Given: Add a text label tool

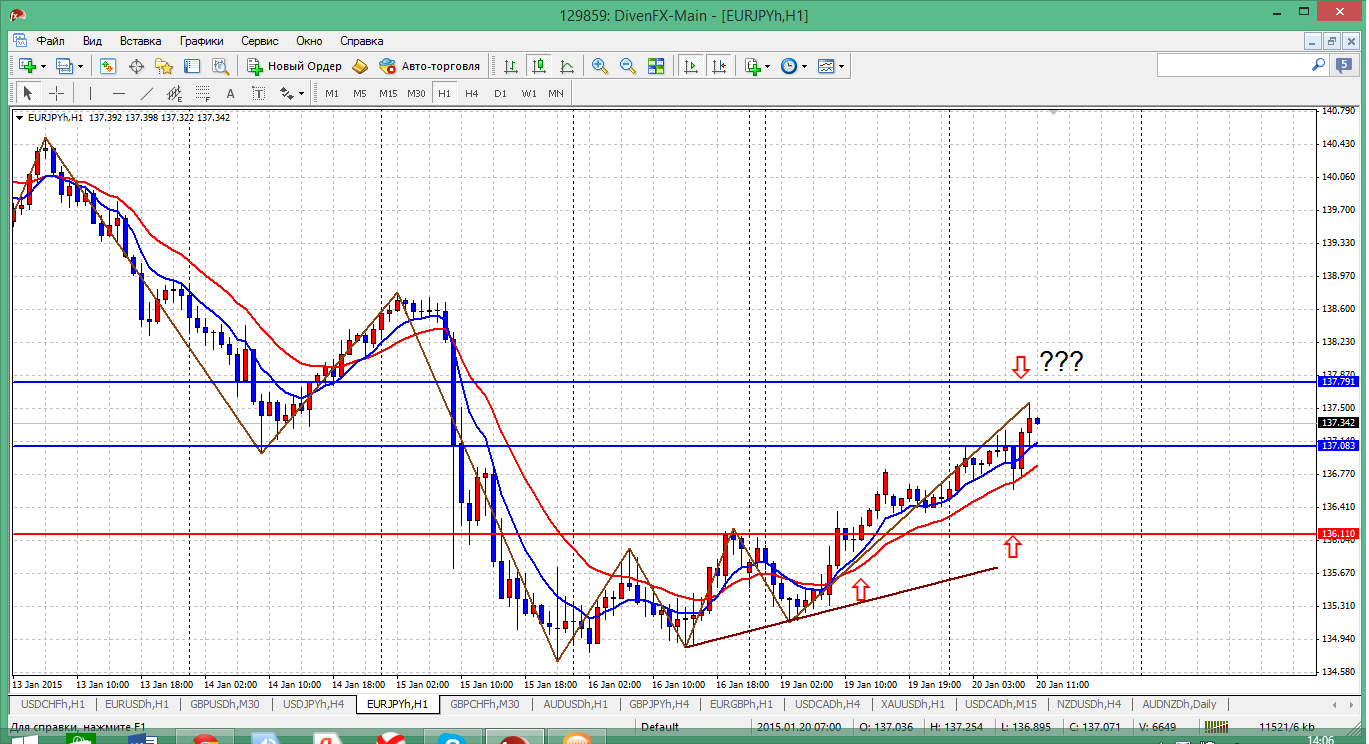Looking at the screenshot, I should pyautogui.click(x=230, y=93).
